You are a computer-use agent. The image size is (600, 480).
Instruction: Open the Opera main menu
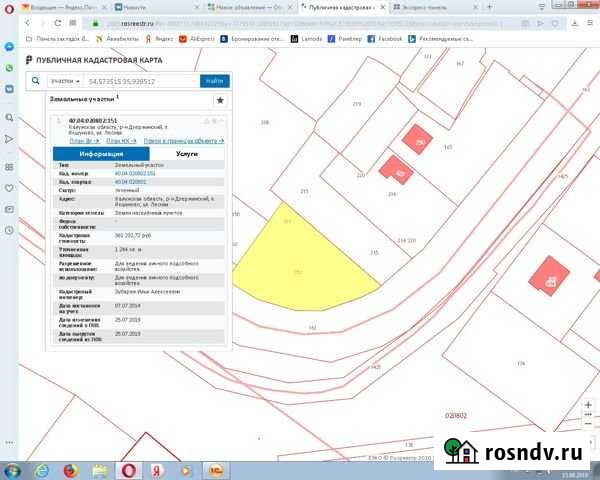[8, 6]
